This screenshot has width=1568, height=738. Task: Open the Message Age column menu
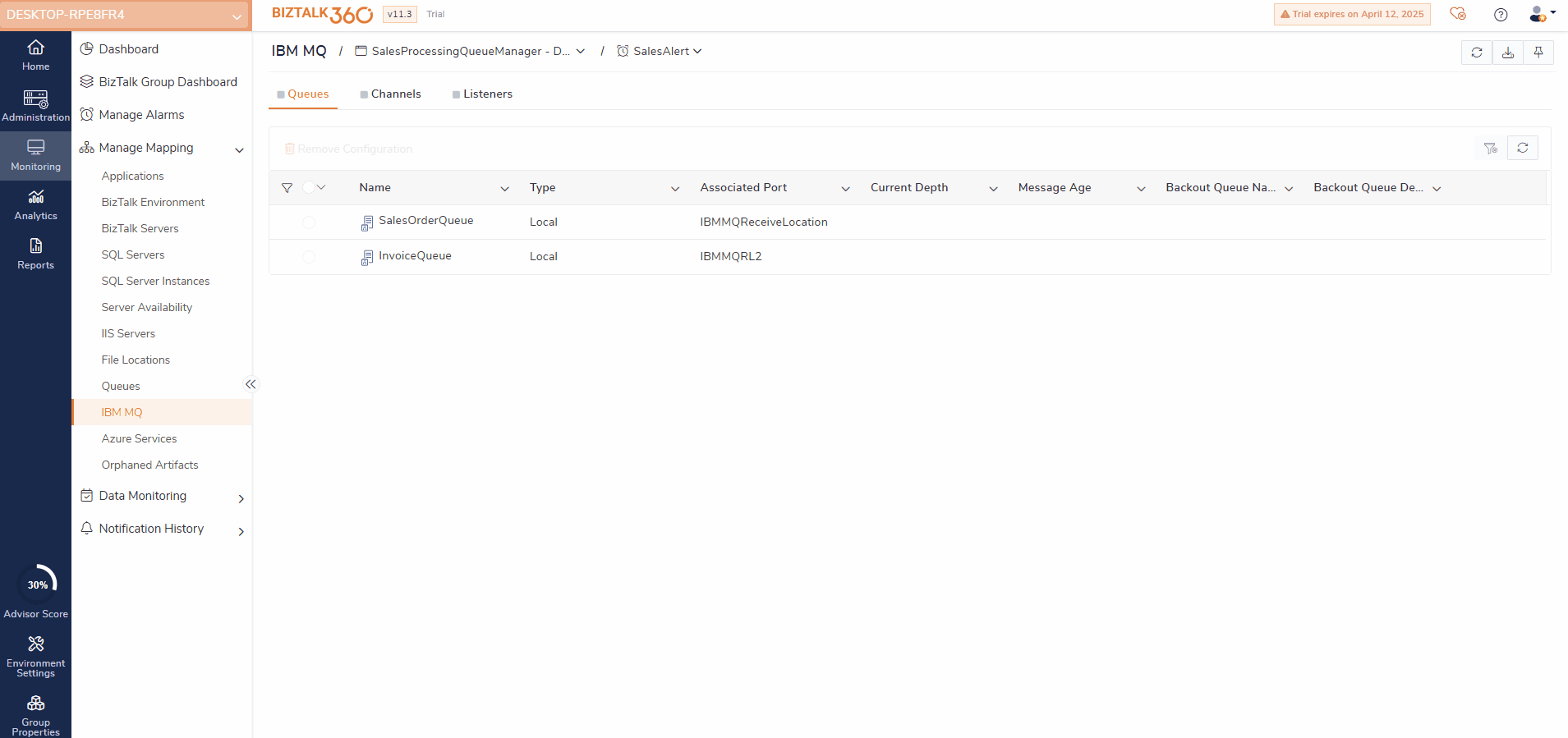[1141, 189]
